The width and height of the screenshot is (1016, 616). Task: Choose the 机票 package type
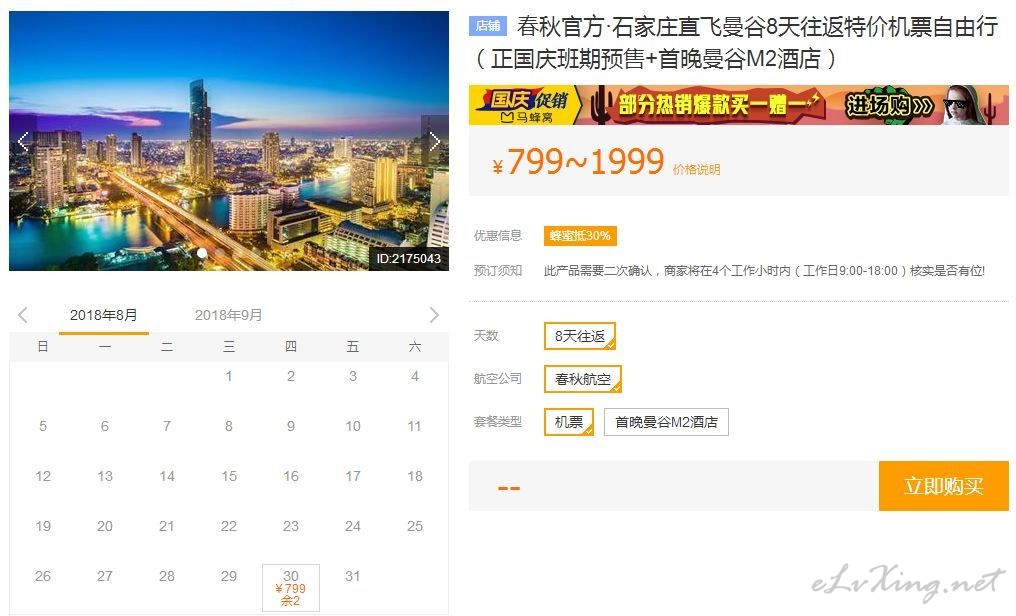click(x=569, y=422)
